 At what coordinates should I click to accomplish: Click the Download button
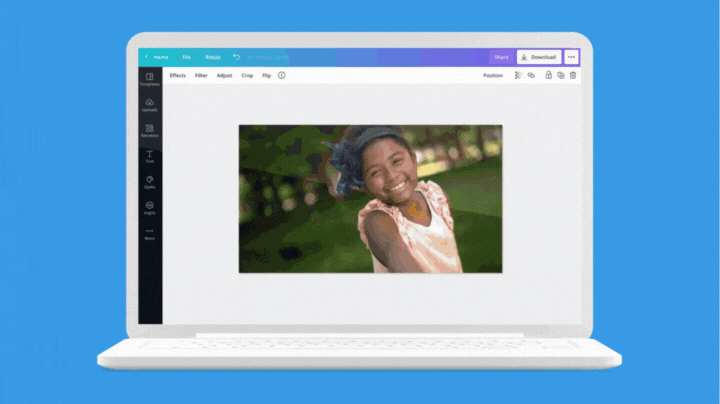pyautogui.click(x=538, y=57)
